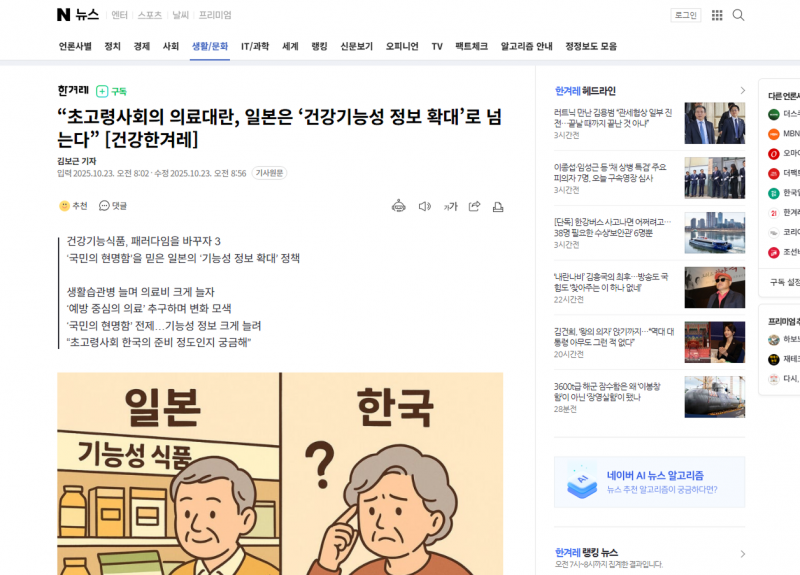Viewport: 800px width, 575px height.
Task: Open the search magnifier icon
Action: (738, 15)
